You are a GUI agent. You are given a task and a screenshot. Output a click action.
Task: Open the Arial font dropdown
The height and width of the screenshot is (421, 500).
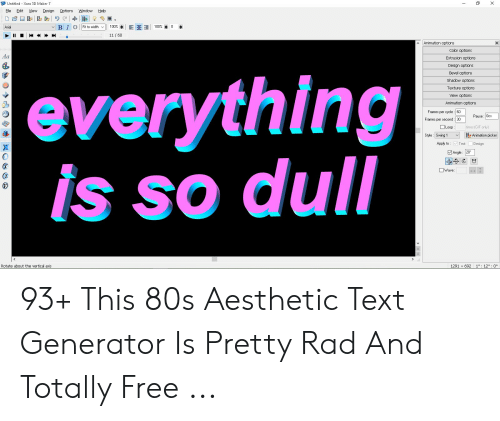click(x=29, y=27)
